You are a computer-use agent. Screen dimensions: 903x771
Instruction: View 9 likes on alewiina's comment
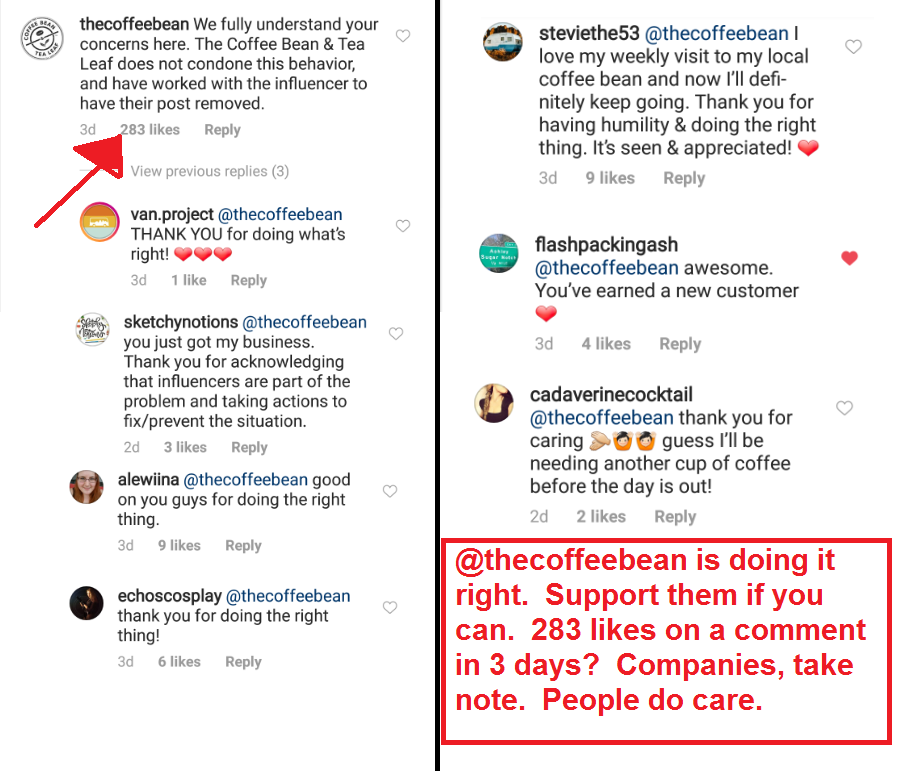pyautogui.click(x=179, y=546)
